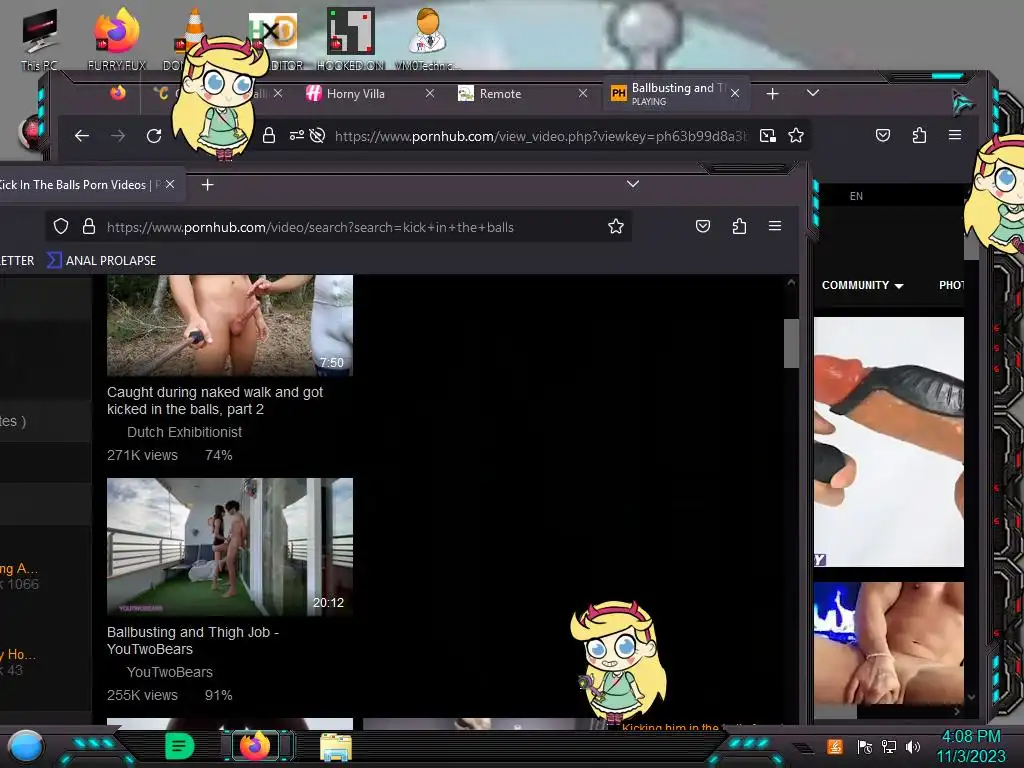Click the scroll-down arrow of rear window scrollbar

(971, 697)
